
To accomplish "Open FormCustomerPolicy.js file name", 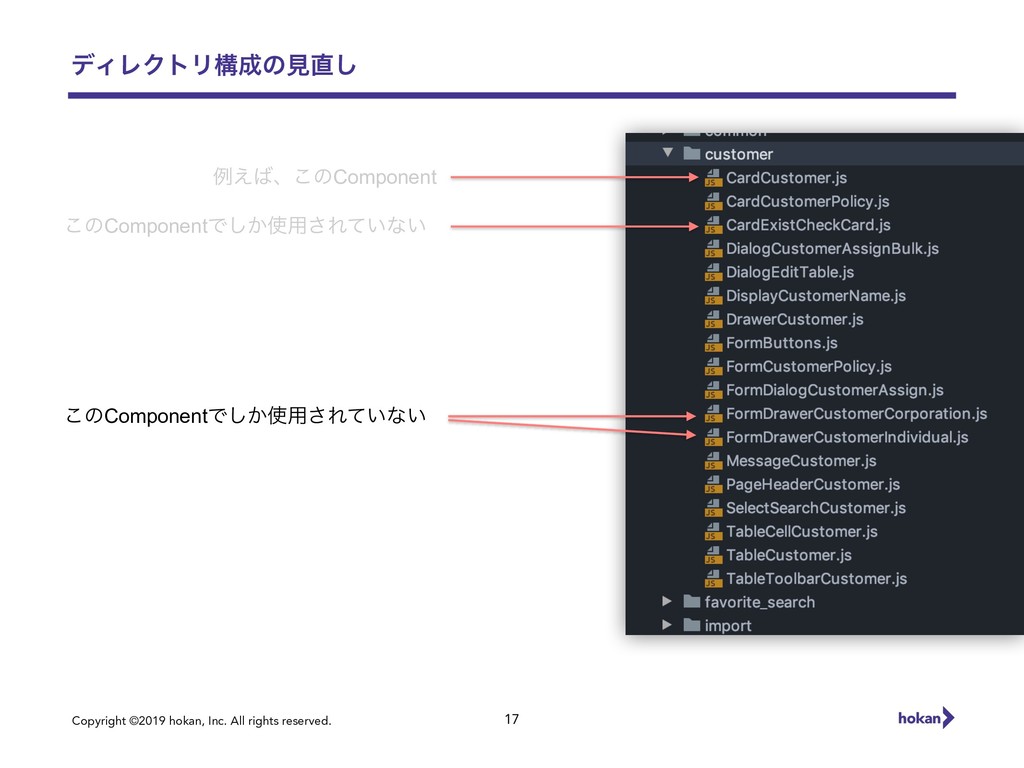I will 809,366.
